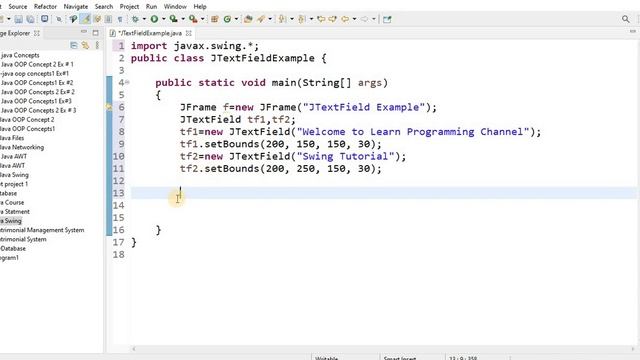Click the quick-fix marker on line 6
The image size is (640, 360).
pos(109,107)
